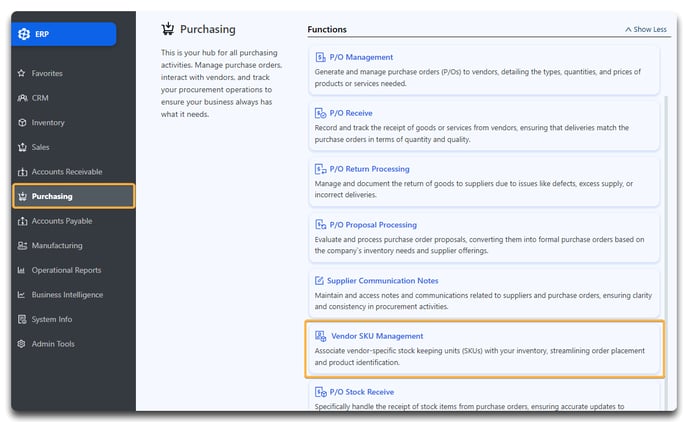Click the Purchasing cart icon in sidebar

(x=22, y=196)
